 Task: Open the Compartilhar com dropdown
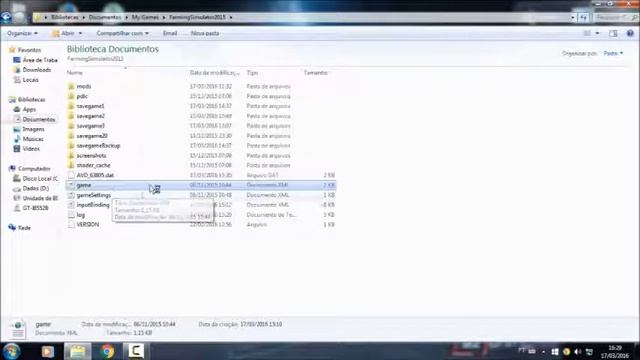122,33
